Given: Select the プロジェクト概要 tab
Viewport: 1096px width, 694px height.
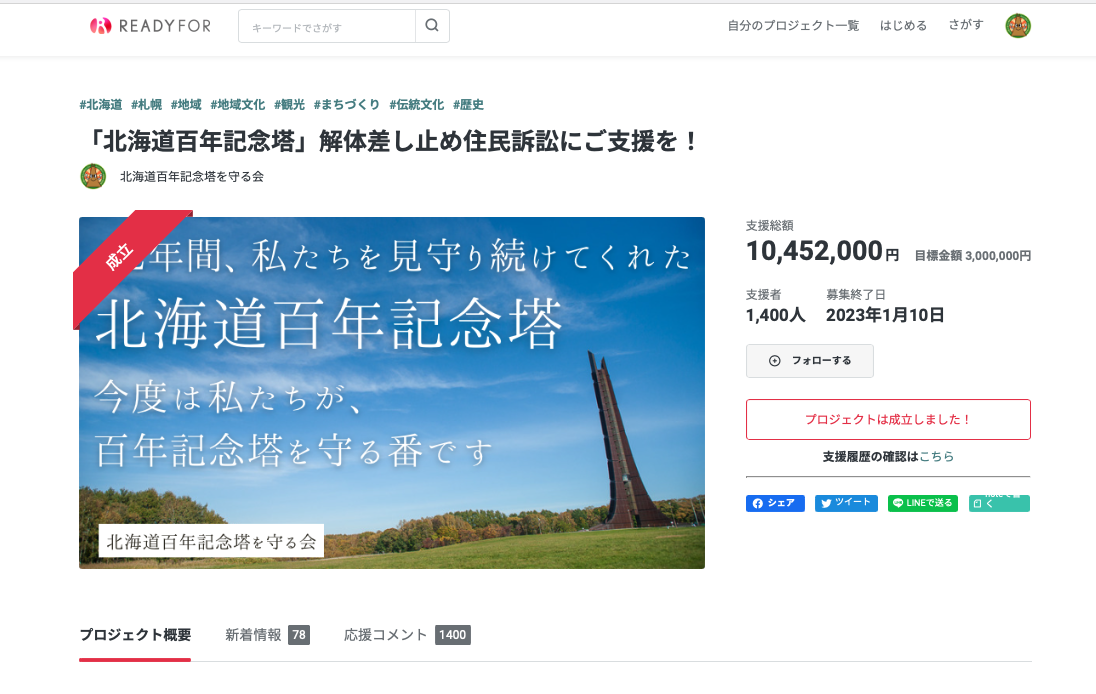Looking at the screenshot, I should point(135,635).
